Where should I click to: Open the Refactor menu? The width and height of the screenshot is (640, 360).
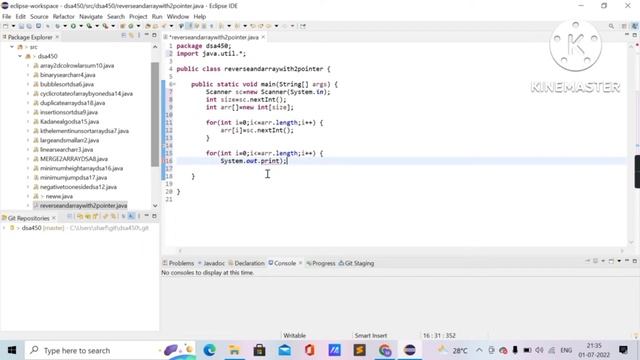[x=64, y=17]
